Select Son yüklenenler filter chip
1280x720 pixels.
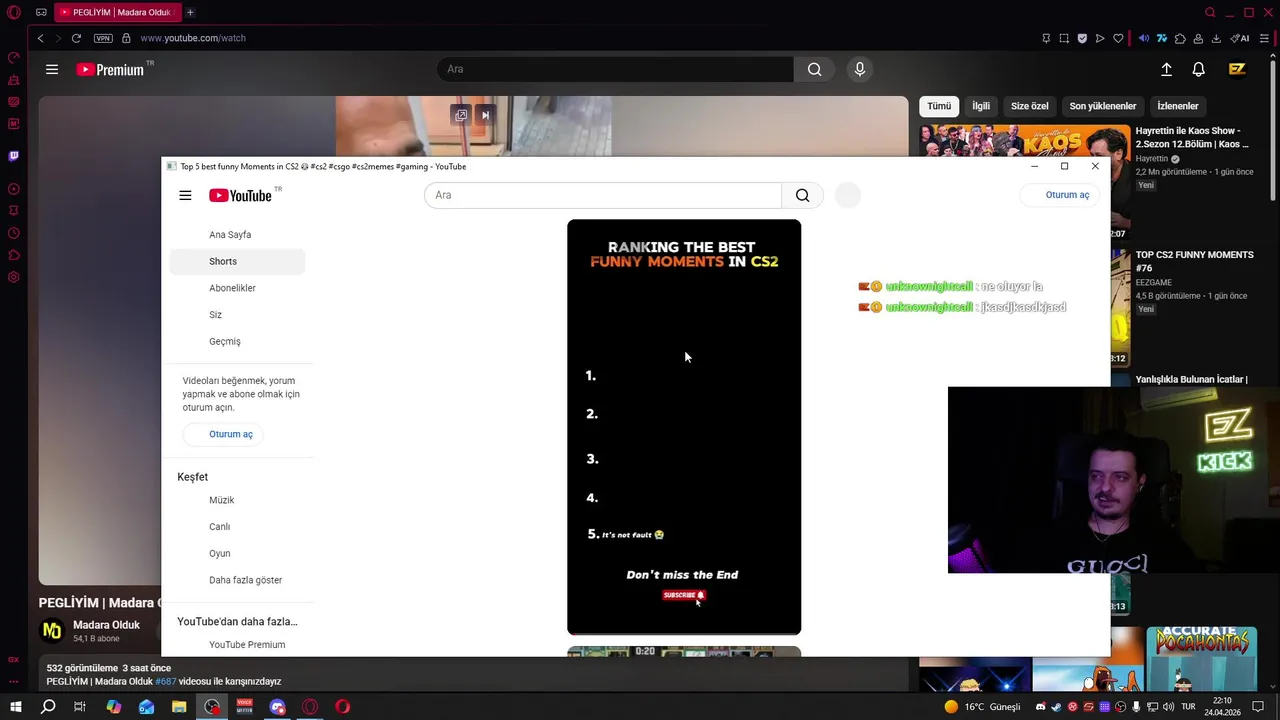click(x=1103, y=106)
